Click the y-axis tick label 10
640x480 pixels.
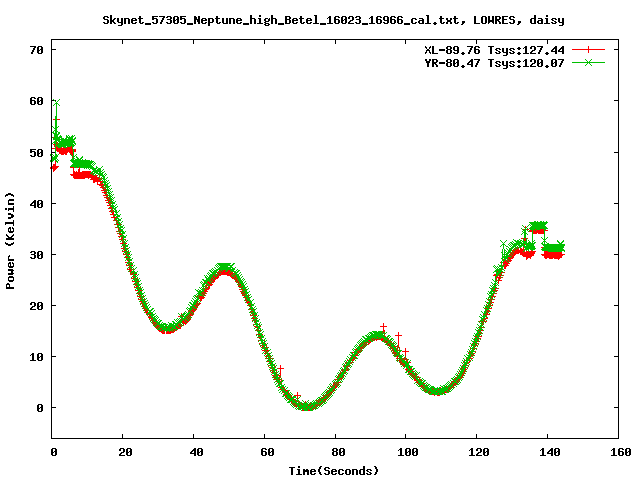tap(36, 357)
